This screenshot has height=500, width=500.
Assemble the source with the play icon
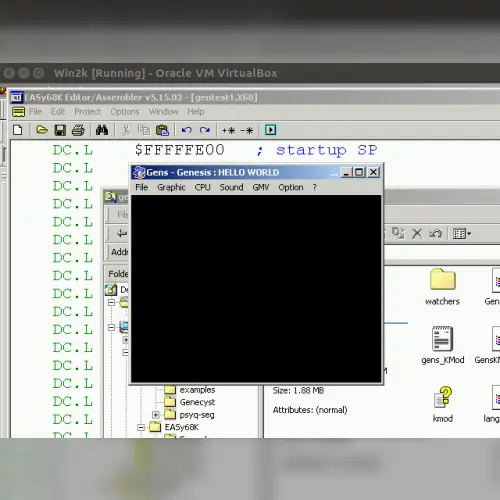pyautogui.click(x=270, y=130)
